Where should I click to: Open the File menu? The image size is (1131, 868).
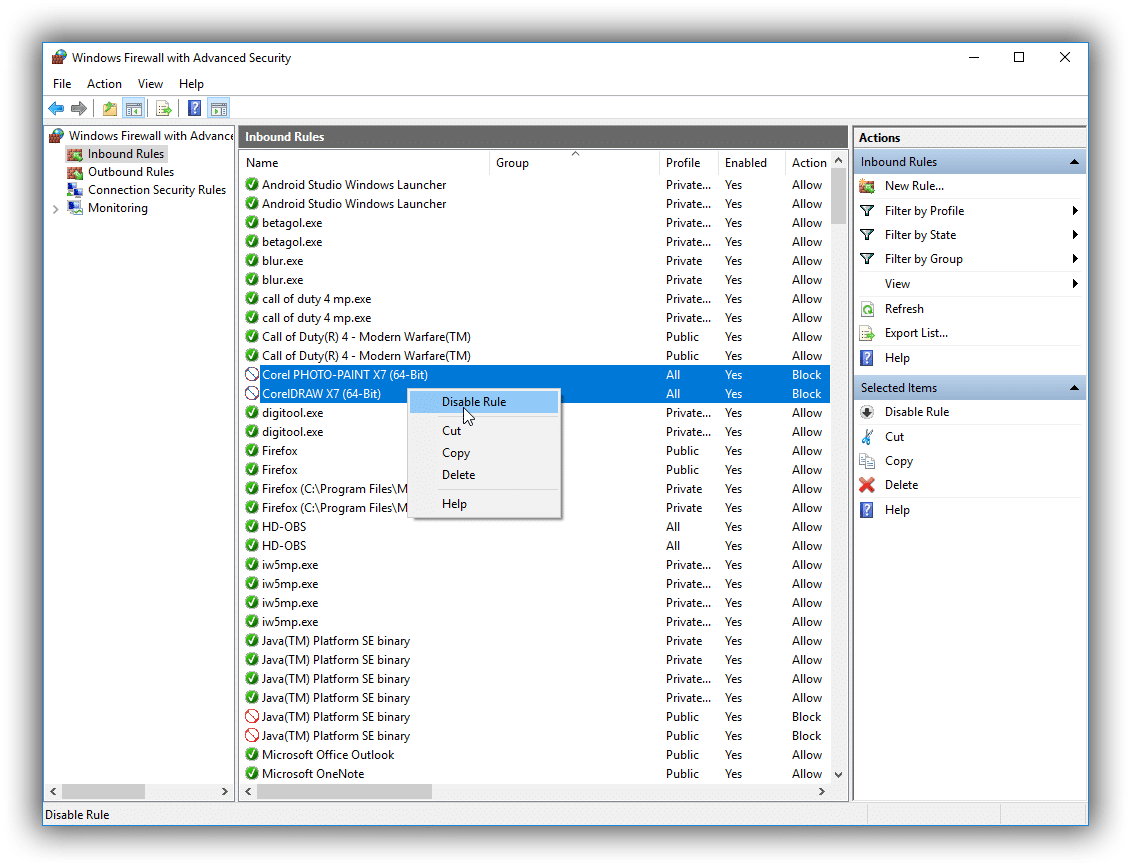[62, 84]
